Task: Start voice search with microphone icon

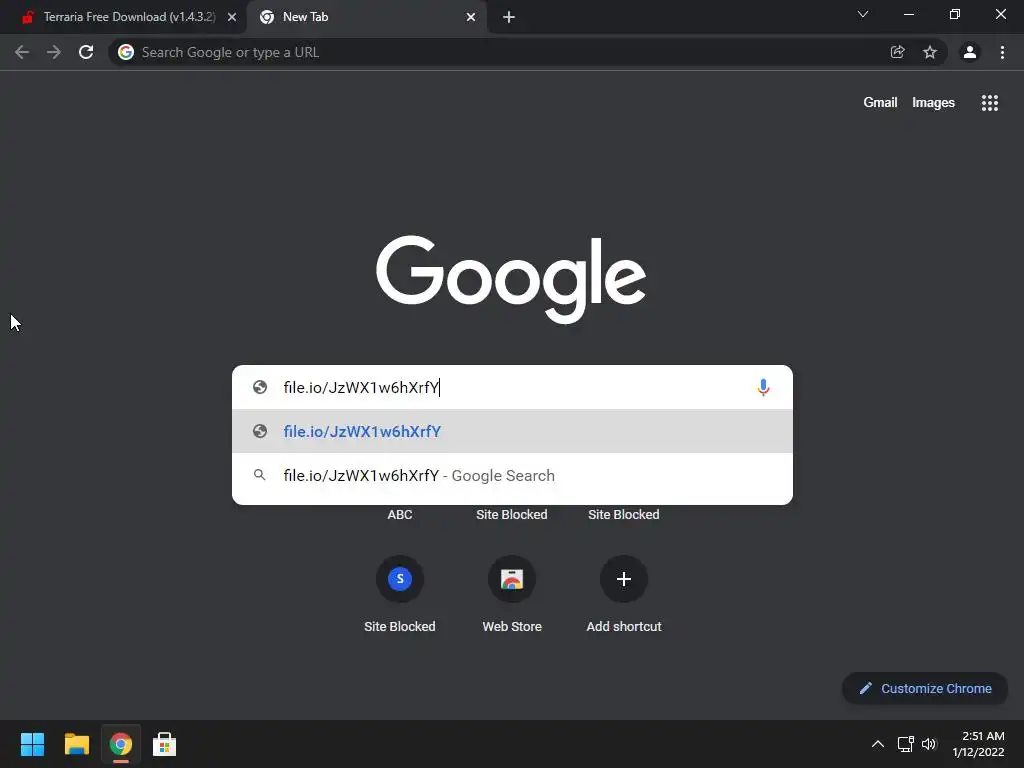Action: [763, 387]
